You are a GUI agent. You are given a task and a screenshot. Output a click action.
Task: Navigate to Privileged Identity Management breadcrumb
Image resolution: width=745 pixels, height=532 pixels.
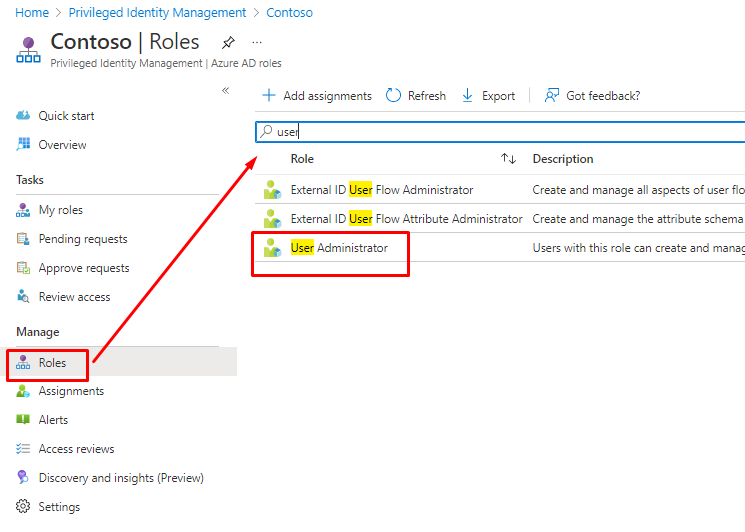click(157, 13)
